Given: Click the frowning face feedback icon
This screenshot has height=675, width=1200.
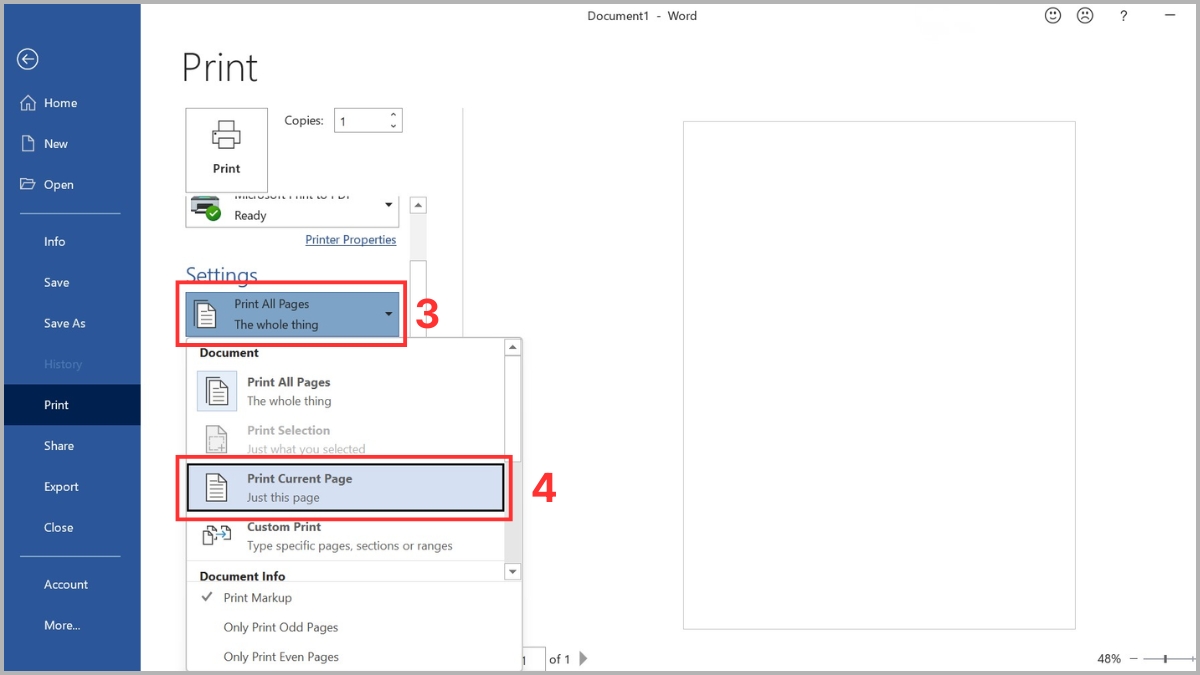Looking at the screenshot, I should tap(1085, 16).
